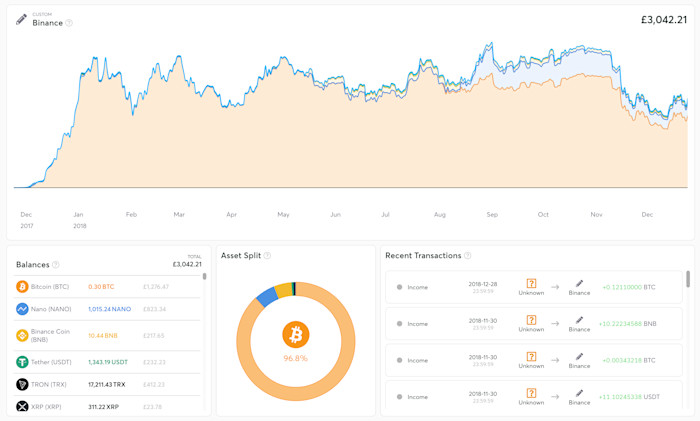
Task: Click the Bitcoin logo inside the donut chart
Action: (x=296, y=334)
